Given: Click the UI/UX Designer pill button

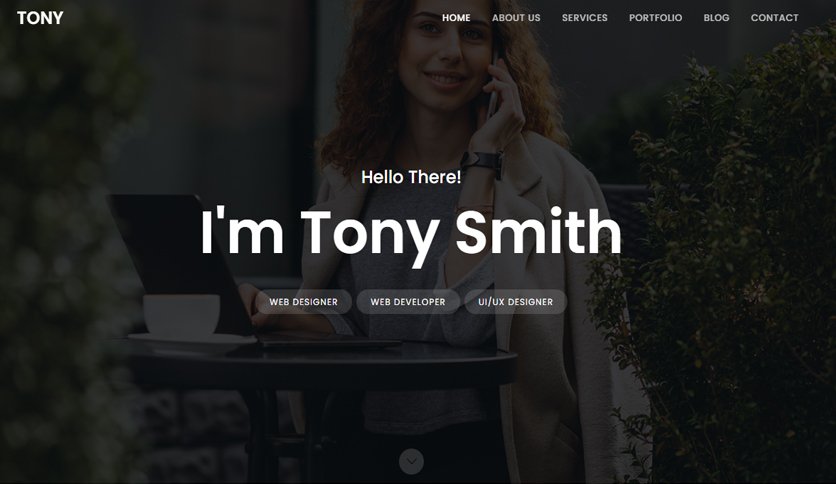Looking at the screenshot, I should pos(515,302).
